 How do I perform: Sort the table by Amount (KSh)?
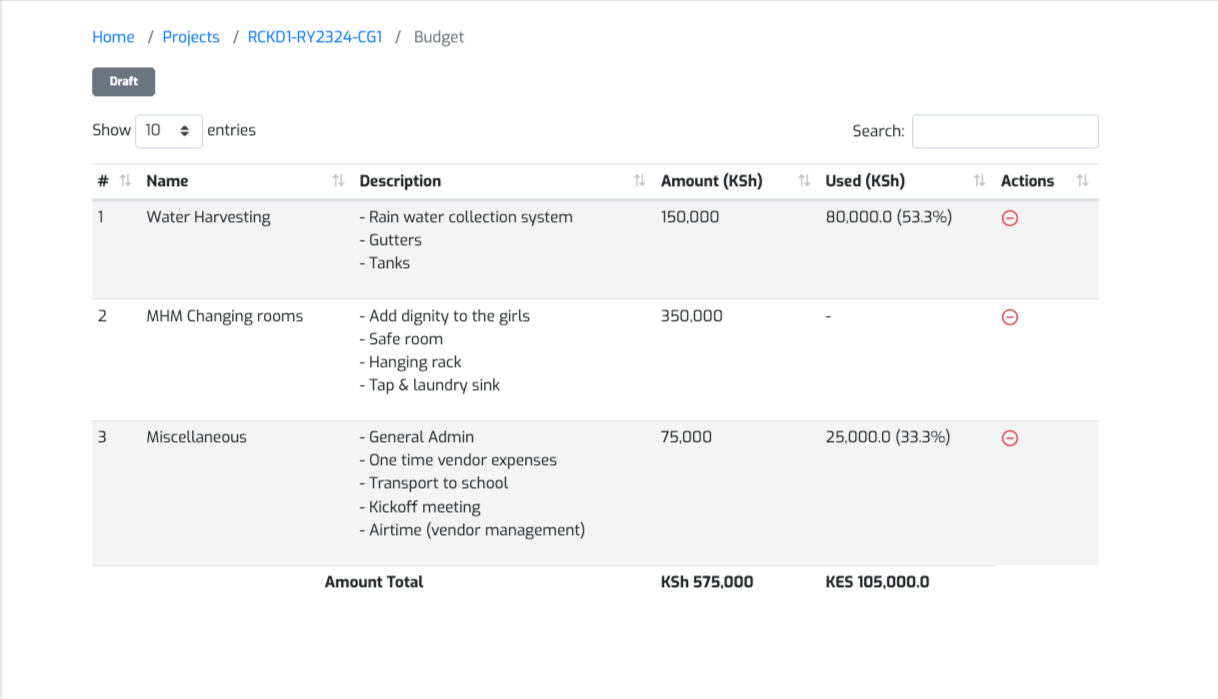pos(803,181)
